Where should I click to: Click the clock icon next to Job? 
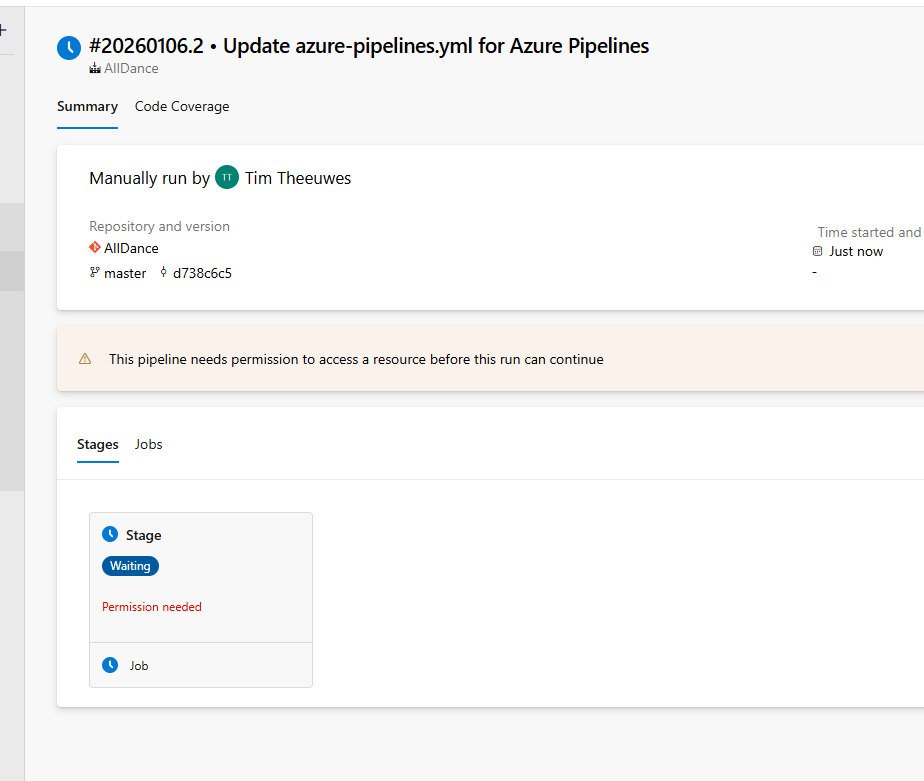tap(110, 665)
